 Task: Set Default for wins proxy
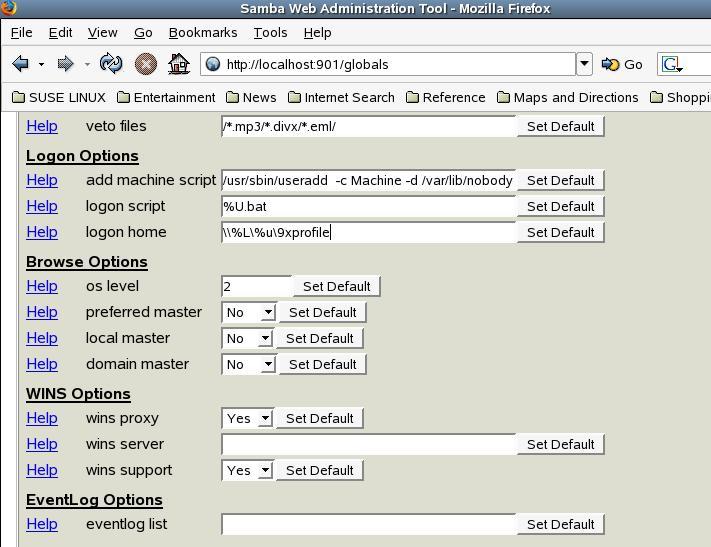(320, 418)
